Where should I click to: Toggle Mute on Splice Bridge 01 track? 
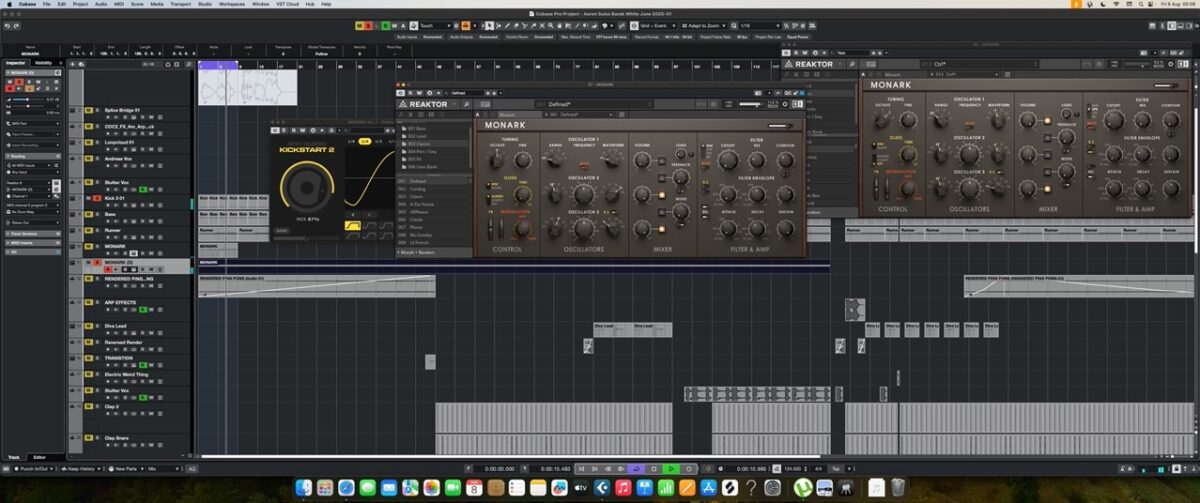[x=89, y=110]
